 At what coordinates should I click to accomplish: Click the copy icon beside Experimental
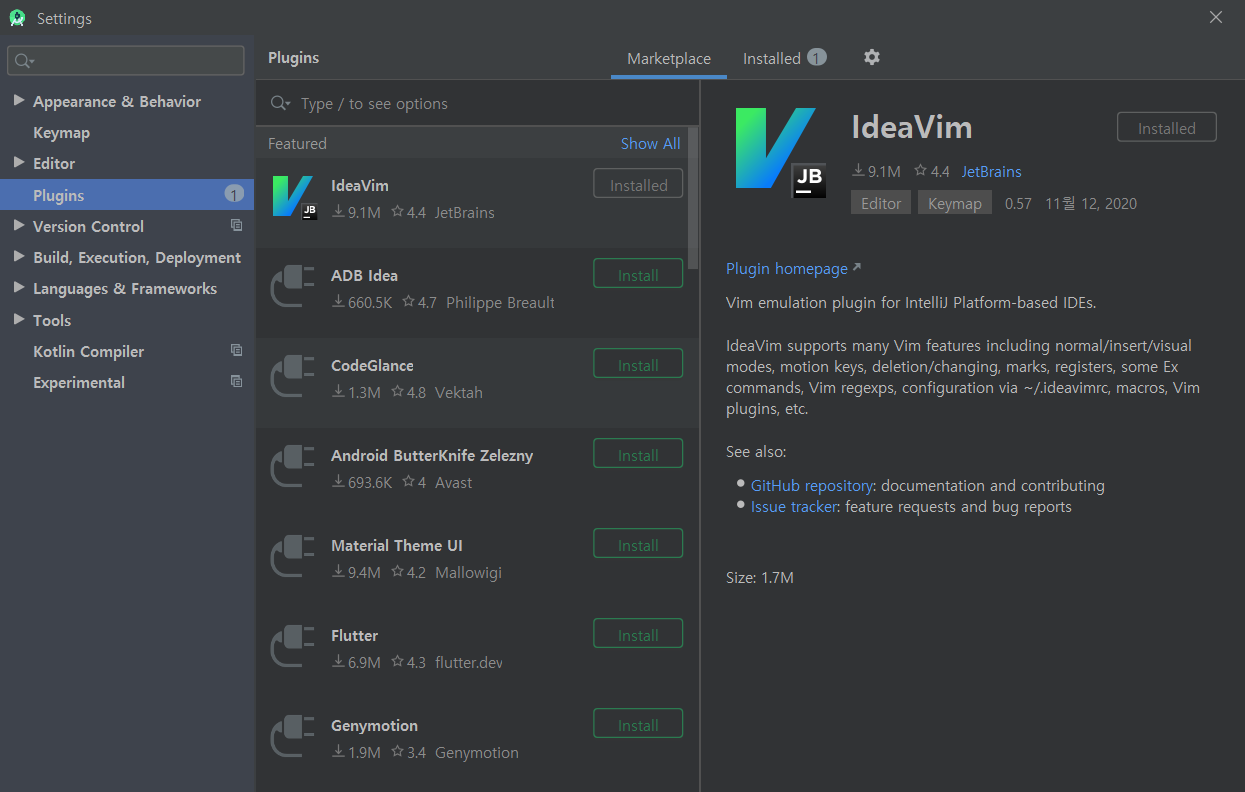(x=237, y=381)
